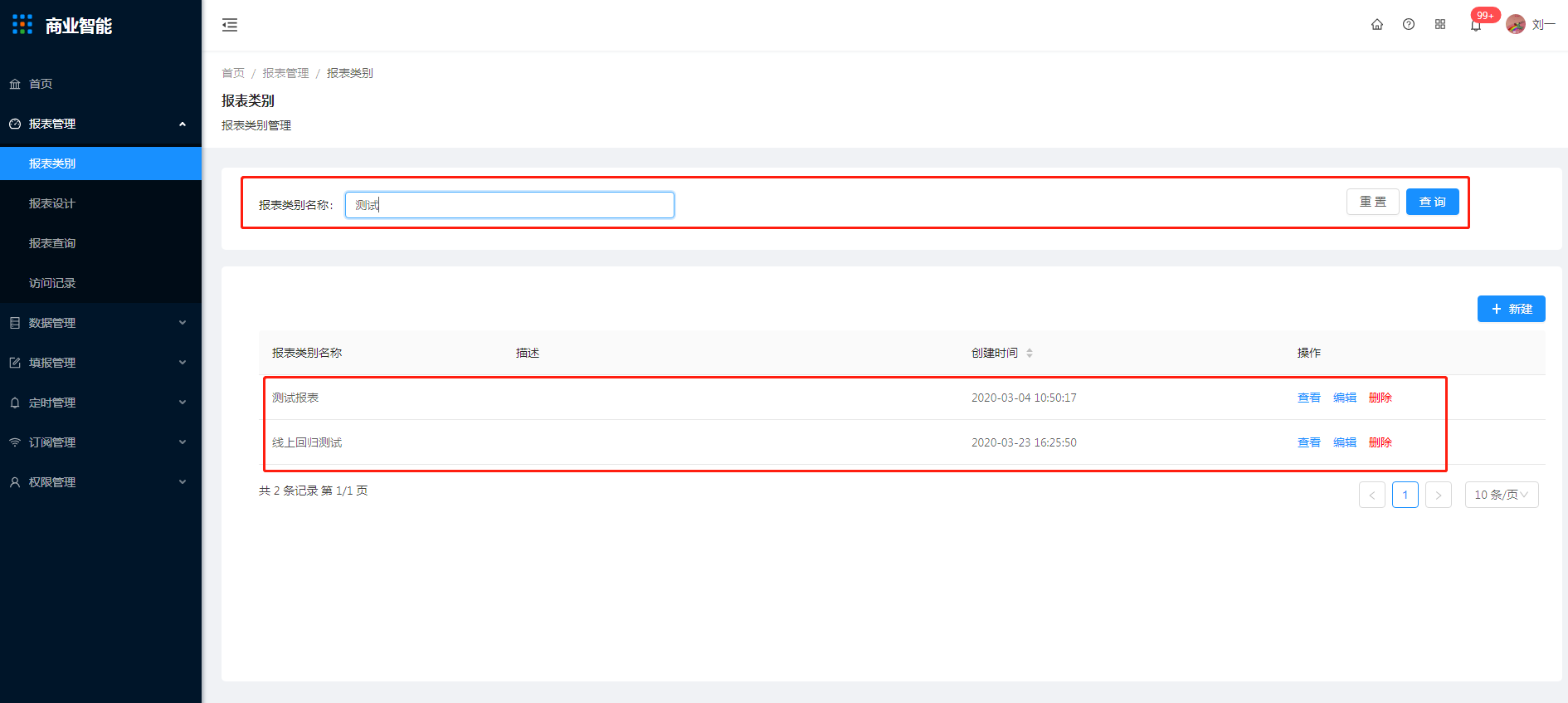Open the 报表设计 submenu item
The image size is (1568, 703).
100,203
